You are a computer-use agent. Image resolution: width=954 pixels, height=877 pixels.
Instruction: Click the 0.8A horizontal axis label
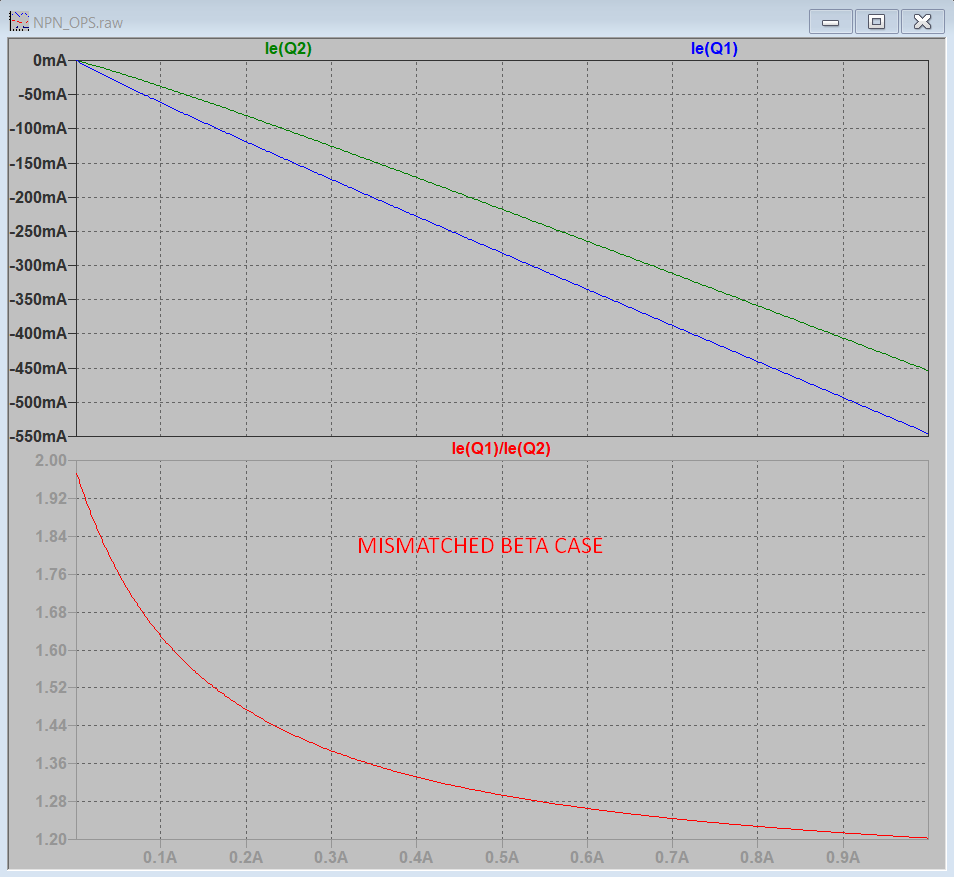[757, 858]
